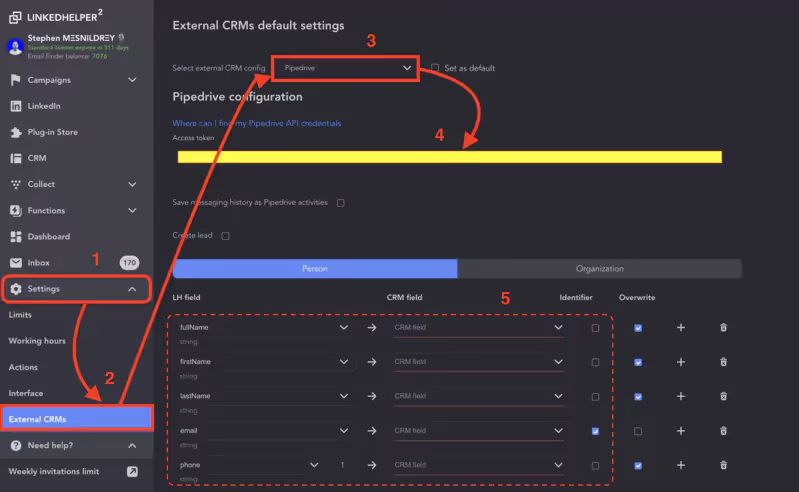The image size is (799, 492).
Task: Open Campaigns flag icon in sidebar
Action: [x=16, y=80]
